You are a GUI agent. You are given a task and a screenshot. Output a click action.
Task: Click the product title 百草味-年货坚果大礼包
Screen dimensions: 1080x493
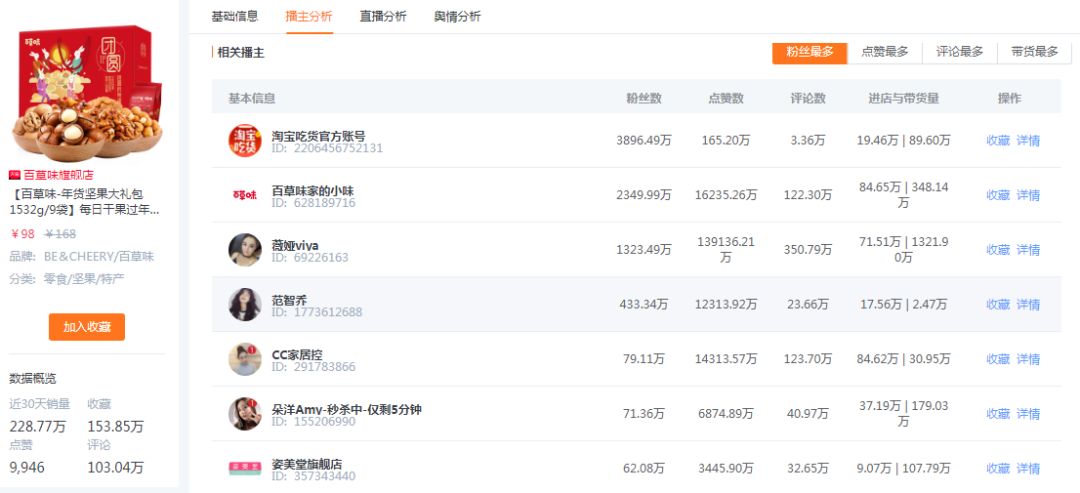85,202
